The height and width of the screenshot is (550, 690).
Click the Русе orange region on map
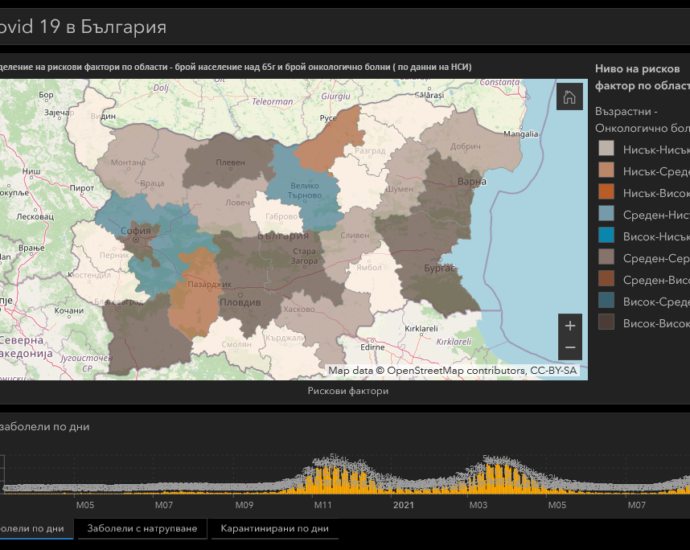pyautogui.click(x=330, y=141)
